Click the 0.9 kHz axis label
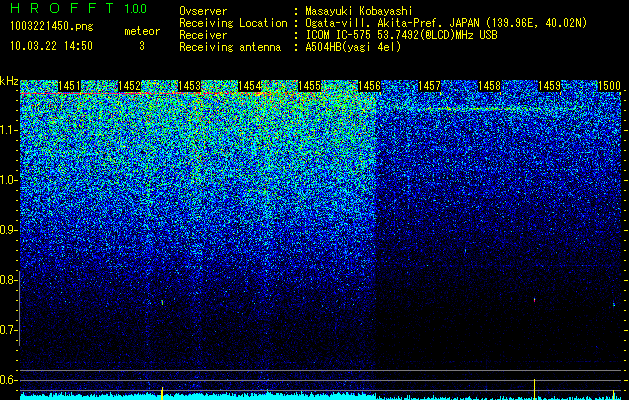 tap(8, 230)
